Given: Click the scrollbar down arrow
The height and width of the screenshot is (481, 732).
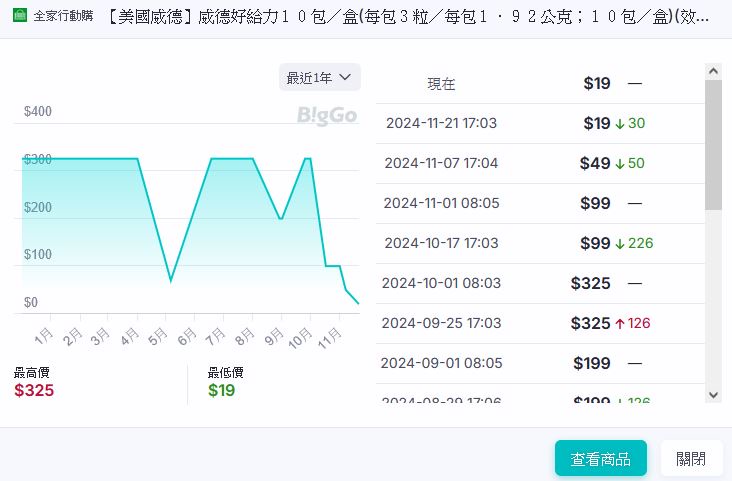Looking at the screenshot, I should [x=713, y=395].
